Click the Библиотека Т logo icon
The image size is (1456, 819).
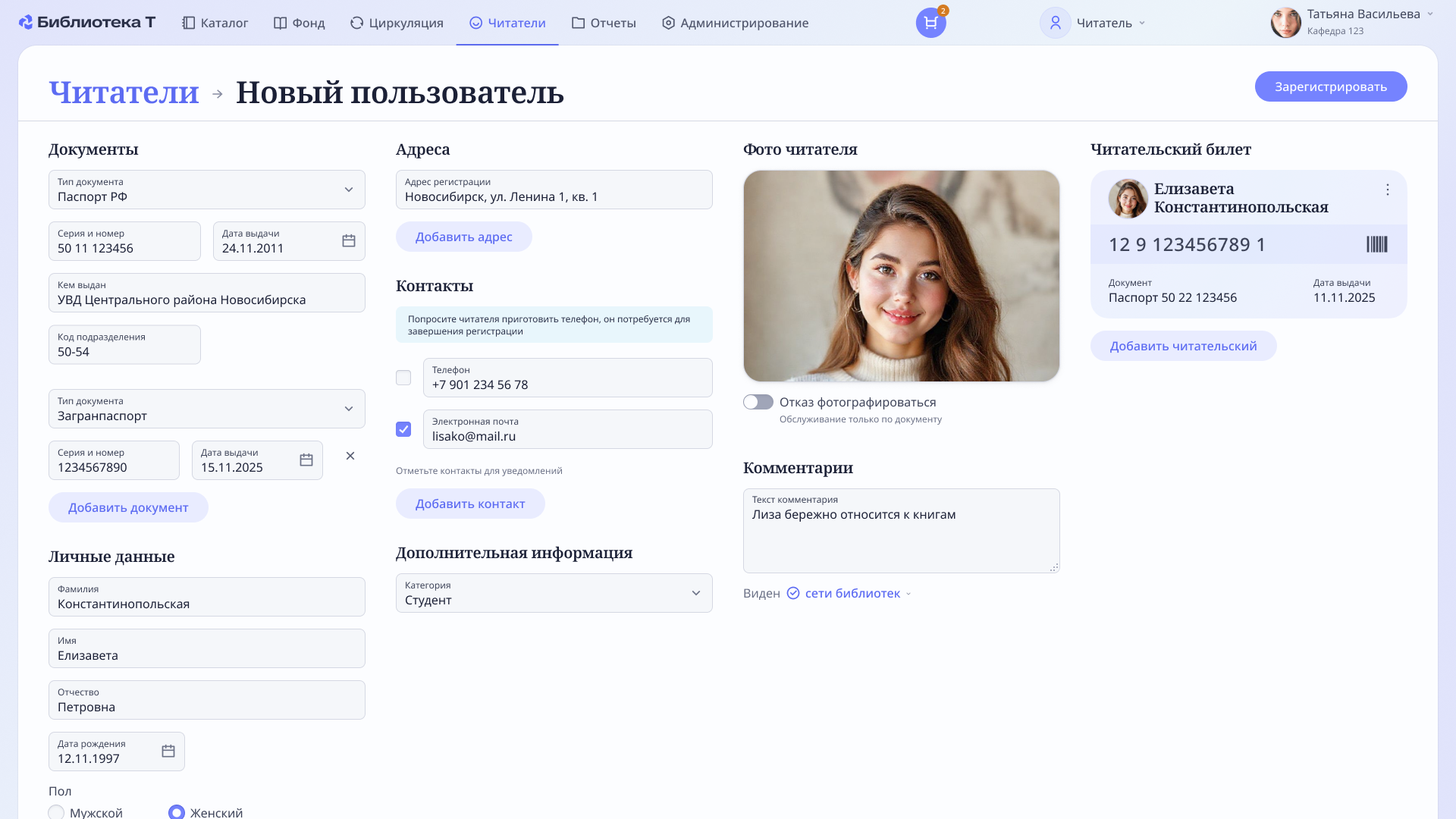pos(26,23)
